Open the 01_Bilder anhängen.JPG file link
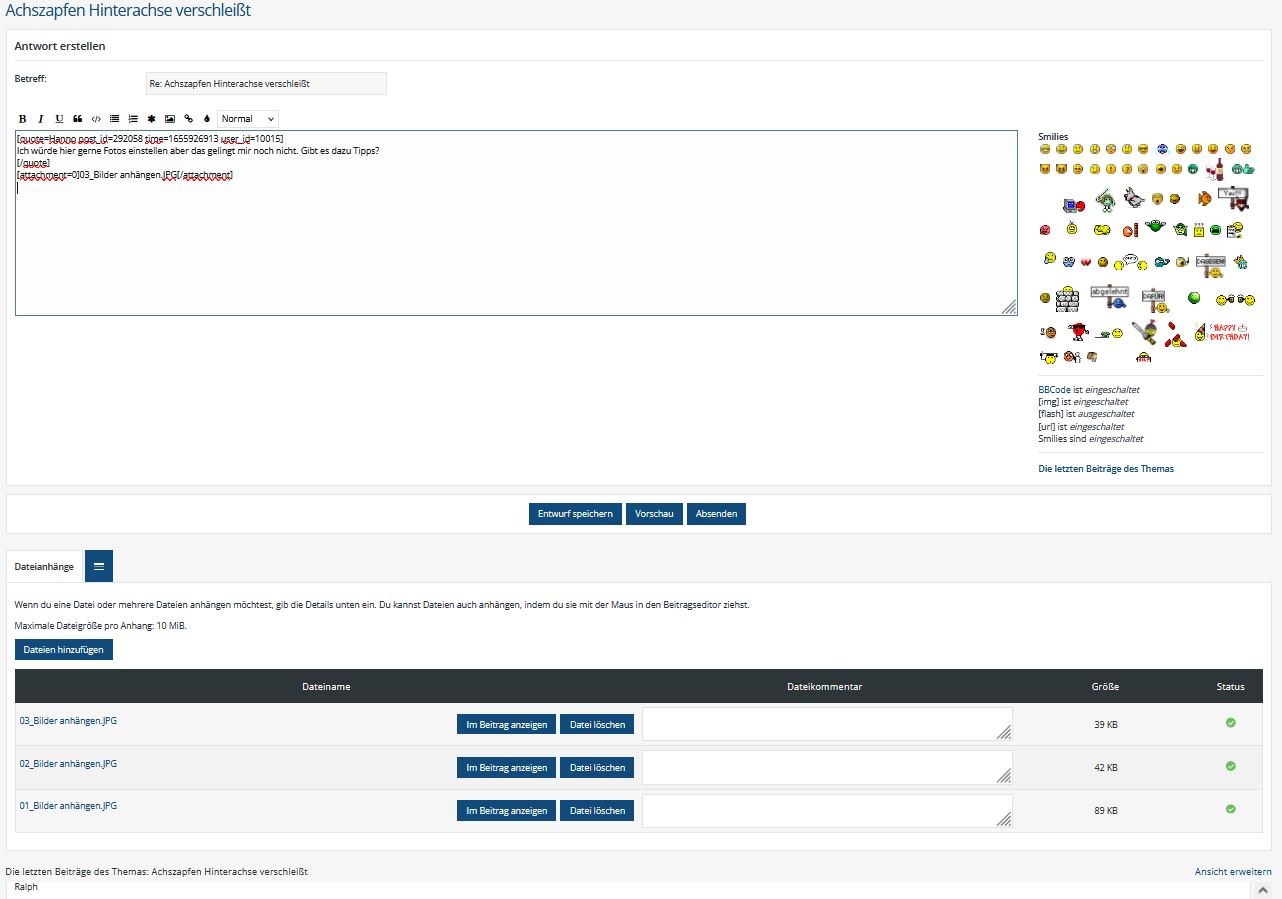 coord(68,806)
